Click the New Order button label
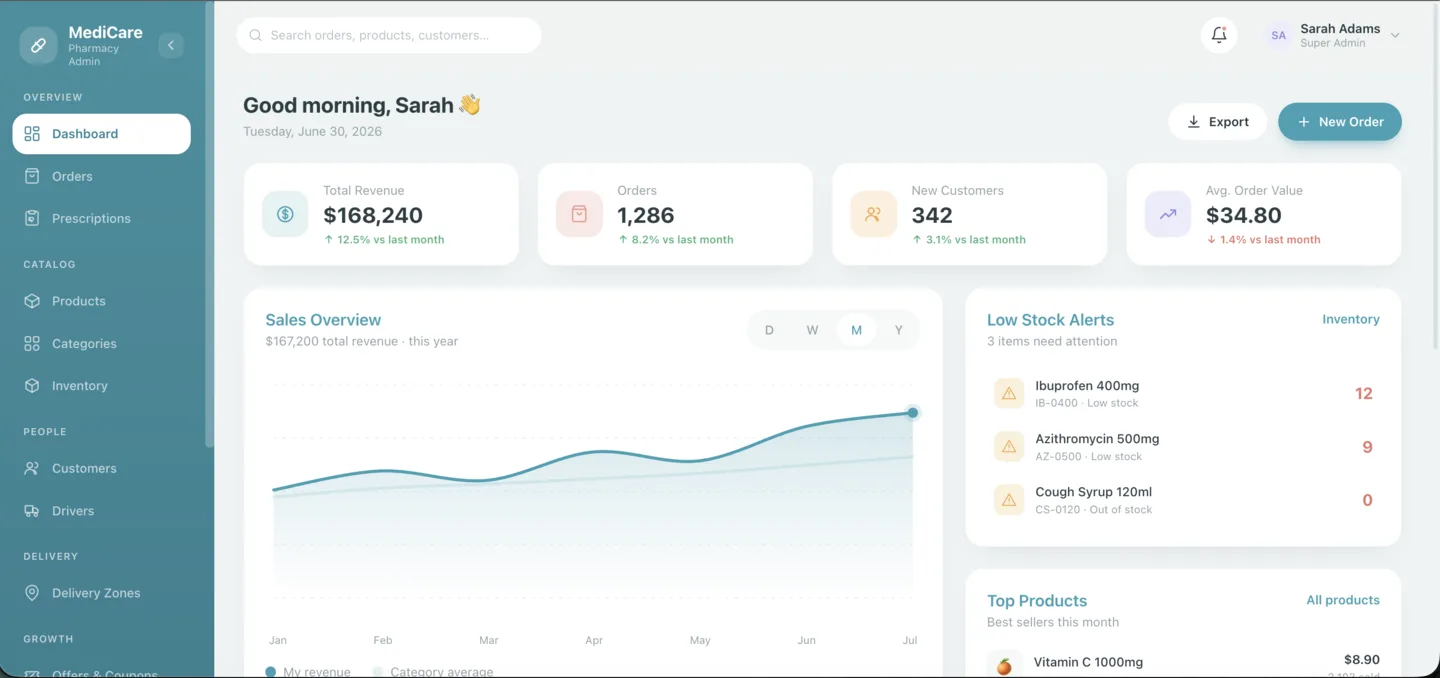Image resolution: width=1440 pixels, height=678 pixels. point(1351,122)
